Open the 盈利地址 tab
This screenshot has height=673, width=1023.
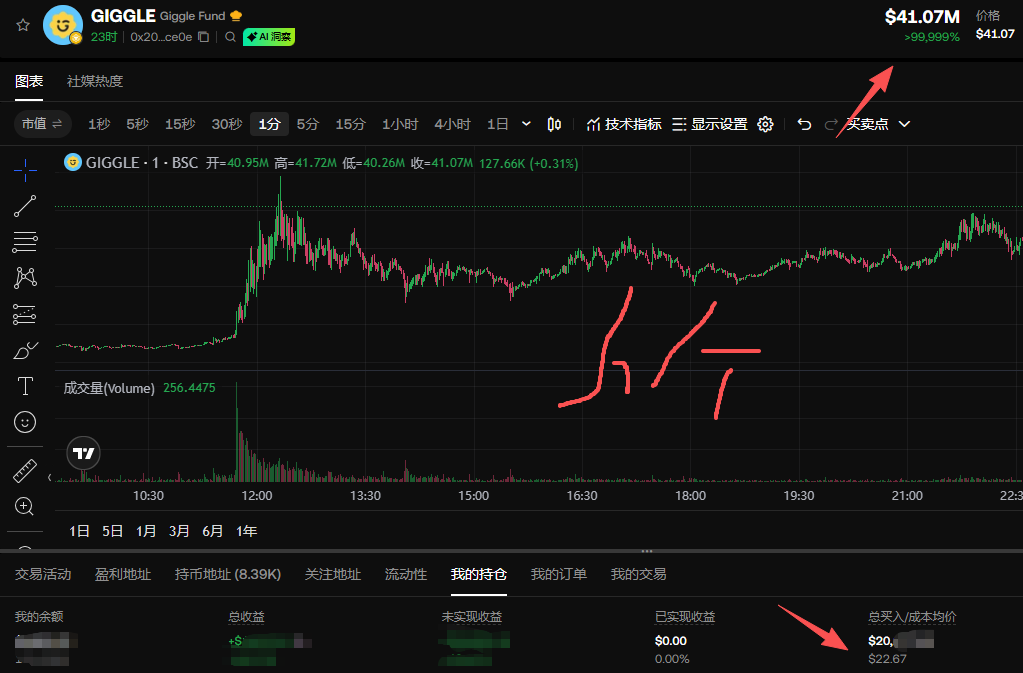[123, 574]
